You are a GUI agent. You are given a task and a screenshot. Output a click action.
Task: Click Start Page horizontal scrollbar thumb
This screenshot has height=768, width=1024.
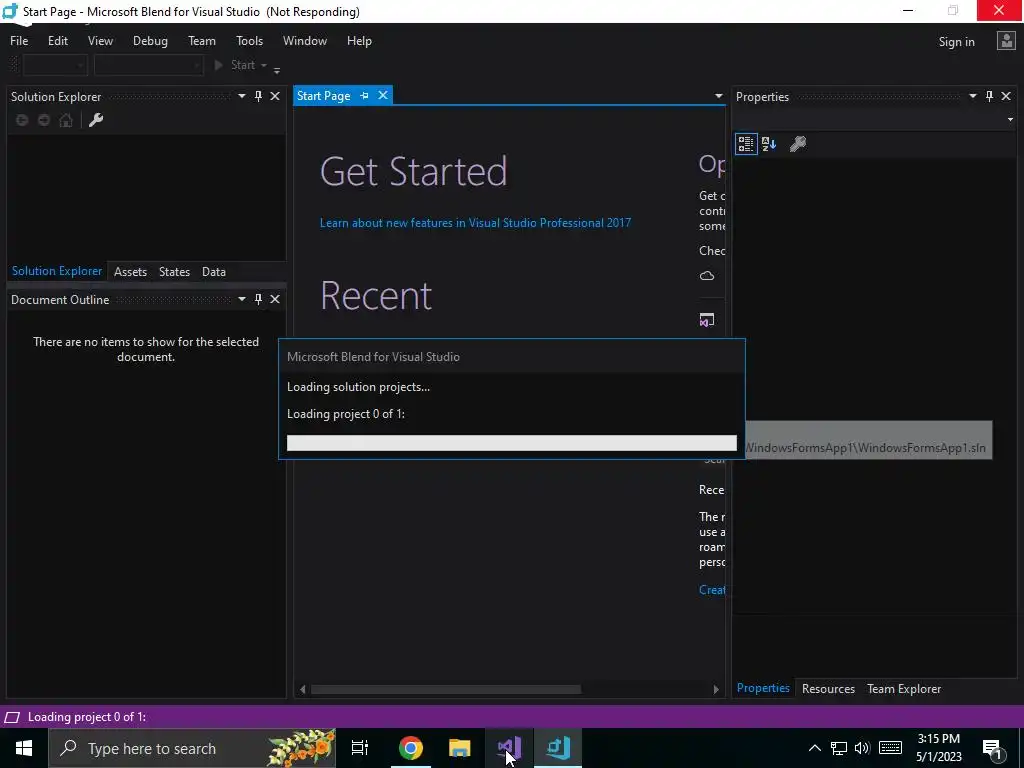446,690
